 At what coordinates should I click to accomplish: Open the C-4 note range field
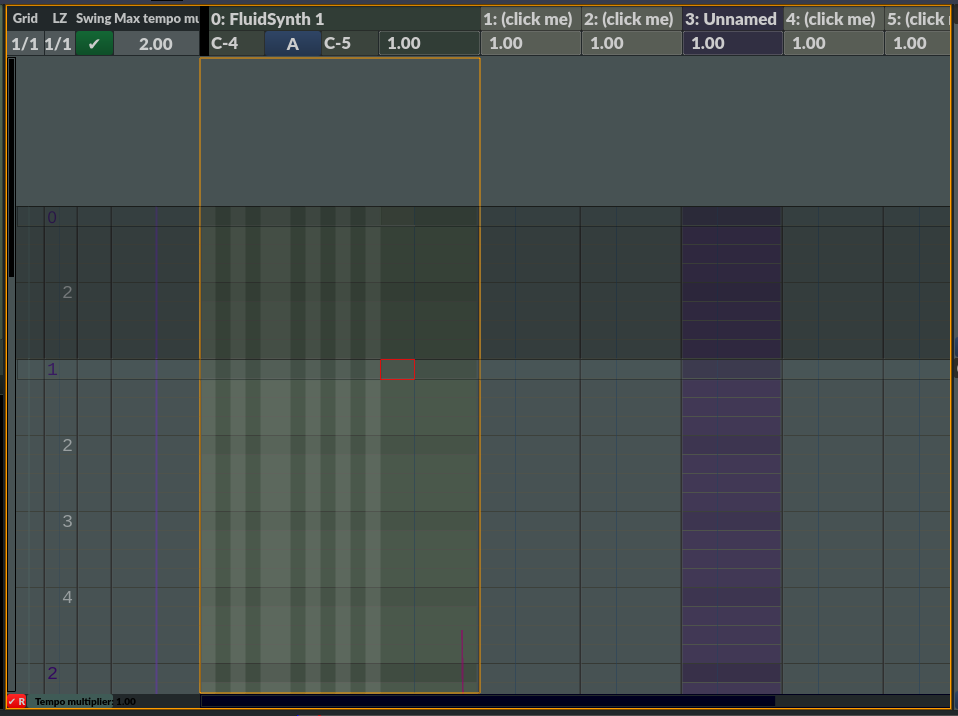(x=236, y=44)
